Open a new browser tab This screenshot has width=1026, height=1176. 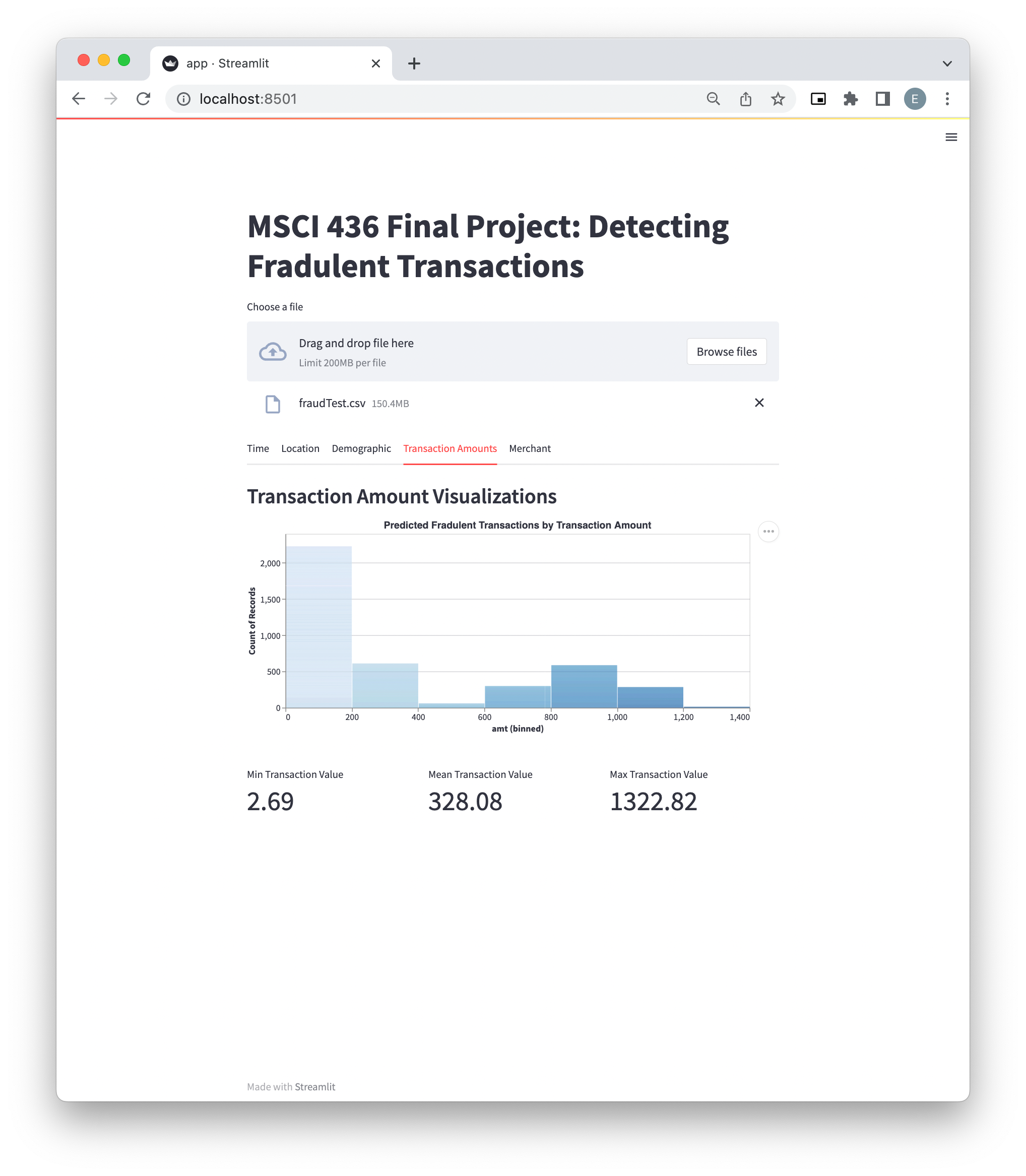click(x=414, y=63)
